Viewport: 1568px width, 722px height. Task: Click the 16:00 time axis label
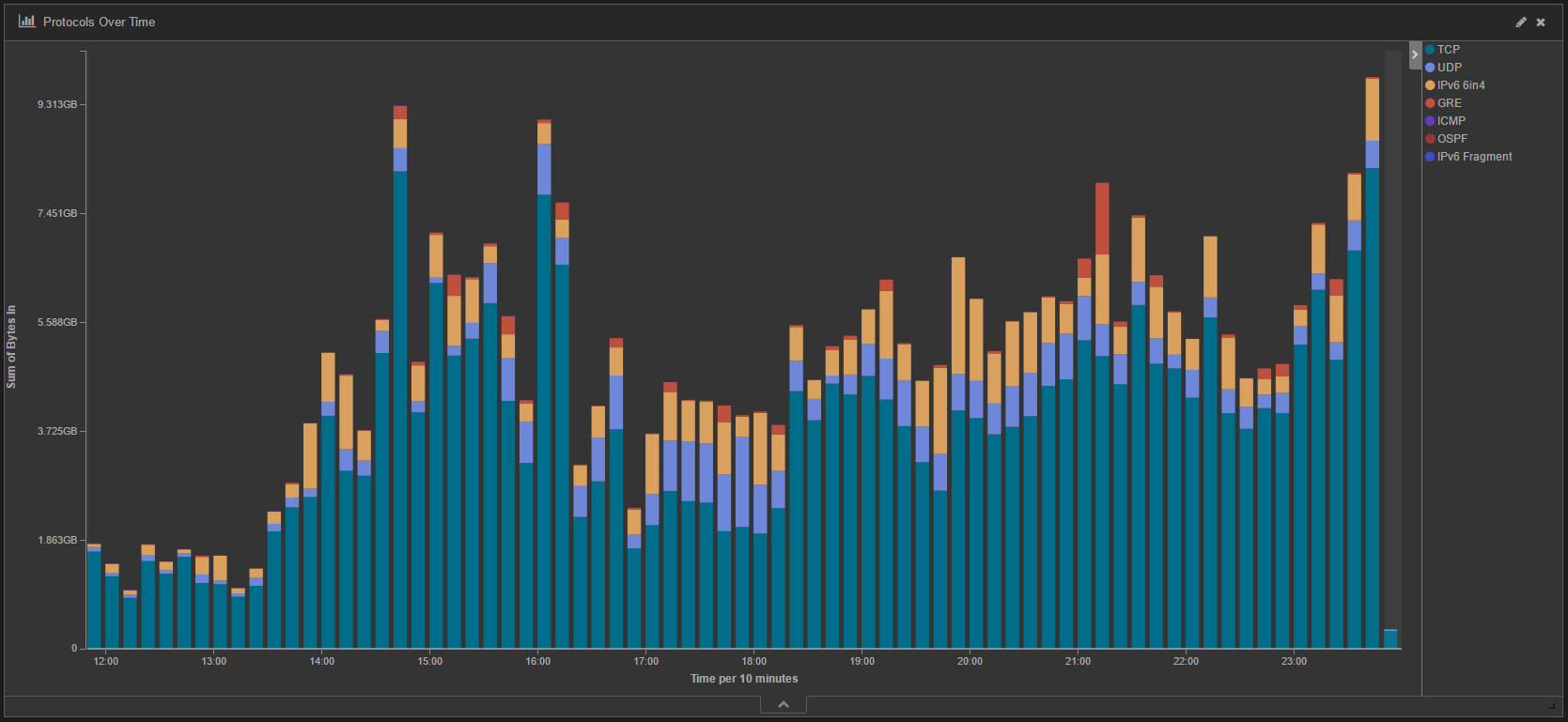click(x=538, y=661)
